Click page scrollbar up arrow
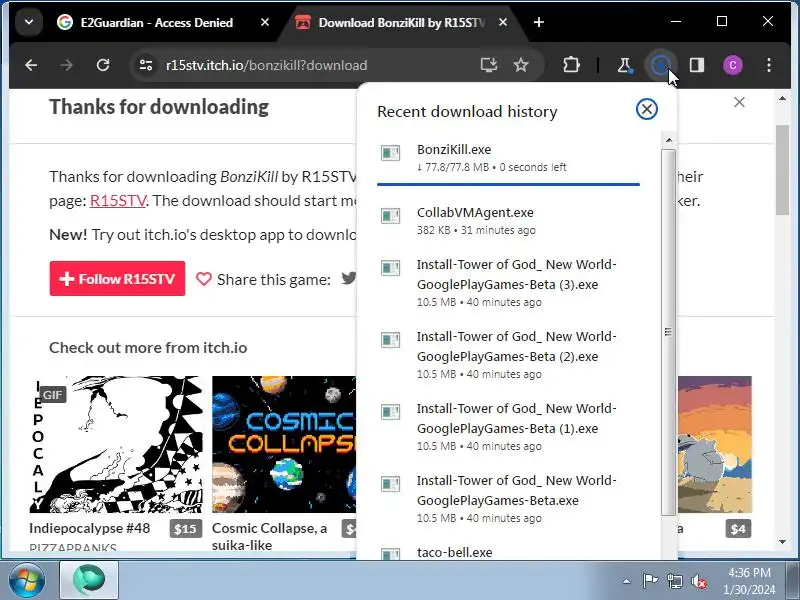Viewport: 800px width, 600px height. (783, 98)
